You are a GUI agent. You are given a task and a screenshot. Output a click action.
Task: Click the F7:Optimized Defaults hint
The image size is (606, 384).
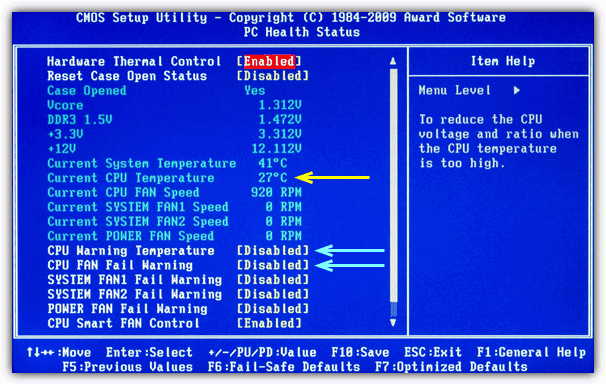(451, 366)
